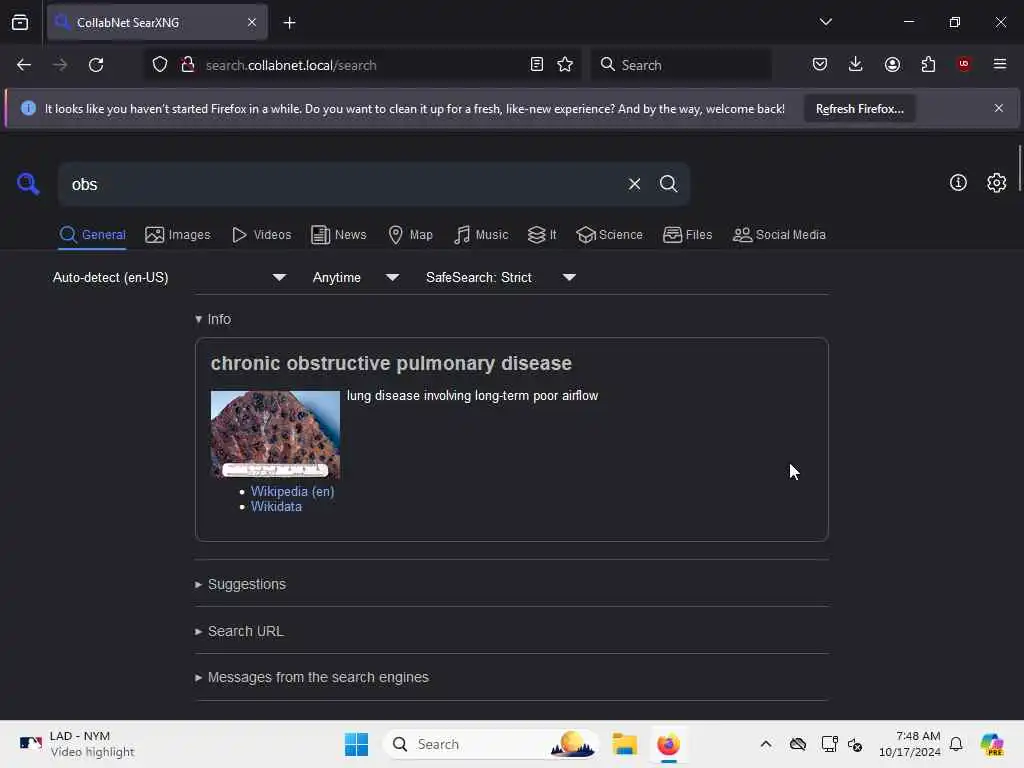Screen dimensions: 1024x768
Task: Click the Refresh Firefox button
Action: pos(859,109)
